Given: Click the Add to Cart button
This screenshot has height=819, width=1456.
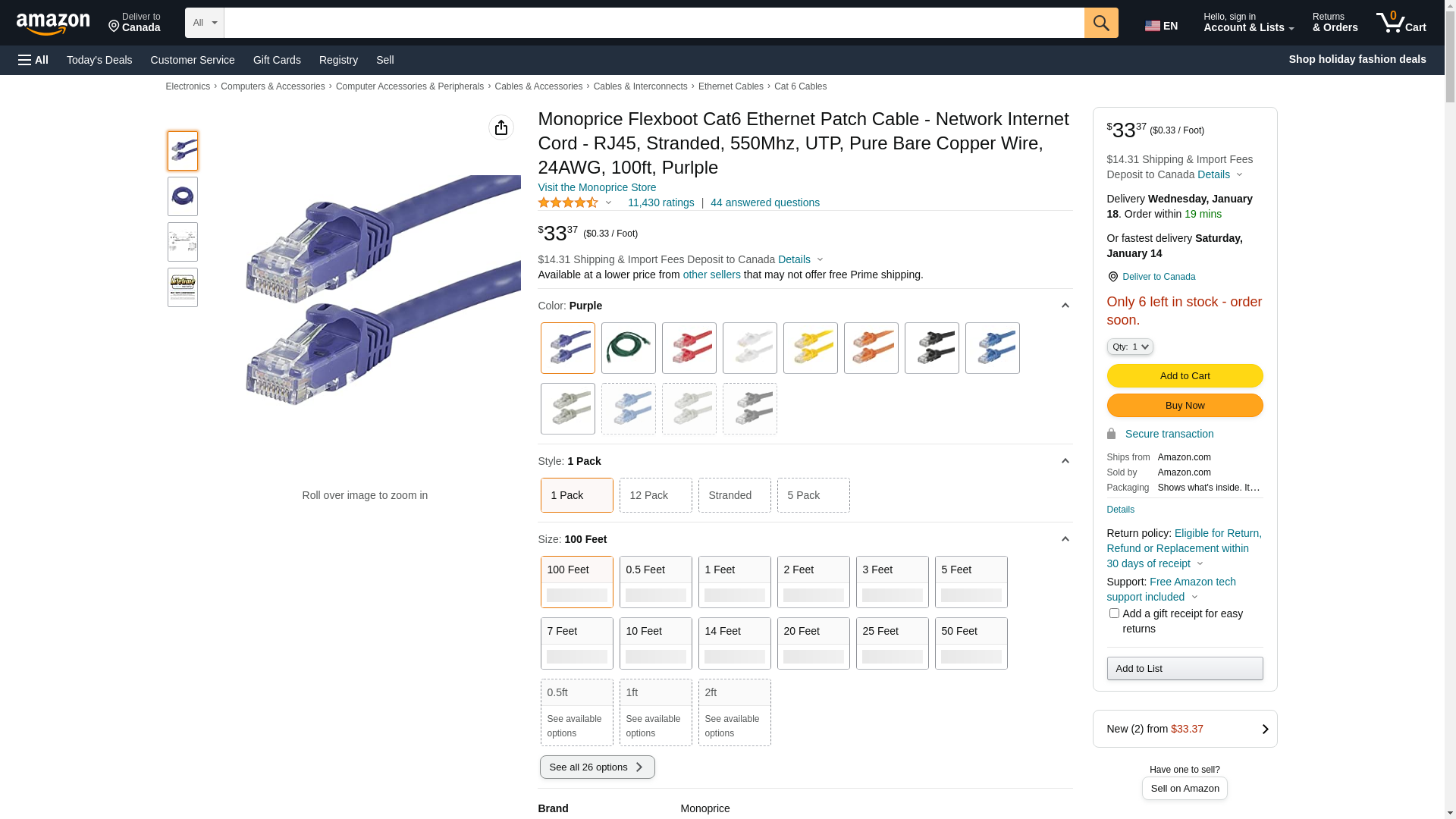Looking at the screenshot, I should 1185,376.
